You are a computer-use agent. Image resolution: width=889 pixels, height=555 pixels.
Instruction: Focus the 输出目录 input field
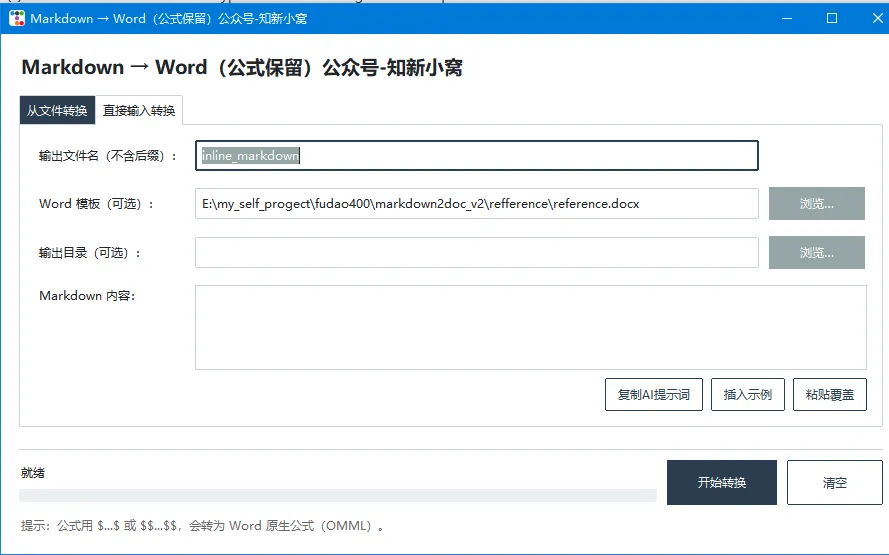477,252
